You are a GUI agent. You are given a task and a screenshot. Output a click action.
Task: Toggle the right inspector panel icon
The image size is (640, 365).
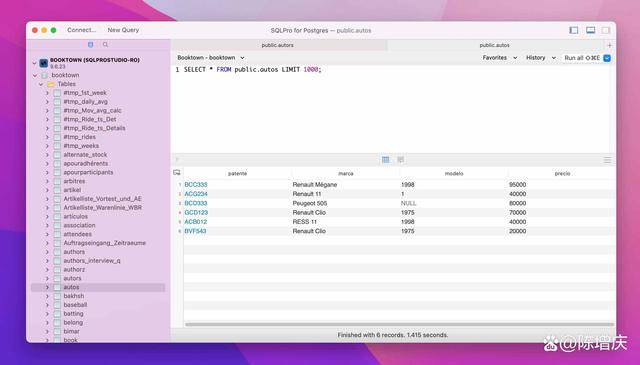(606, 30)
